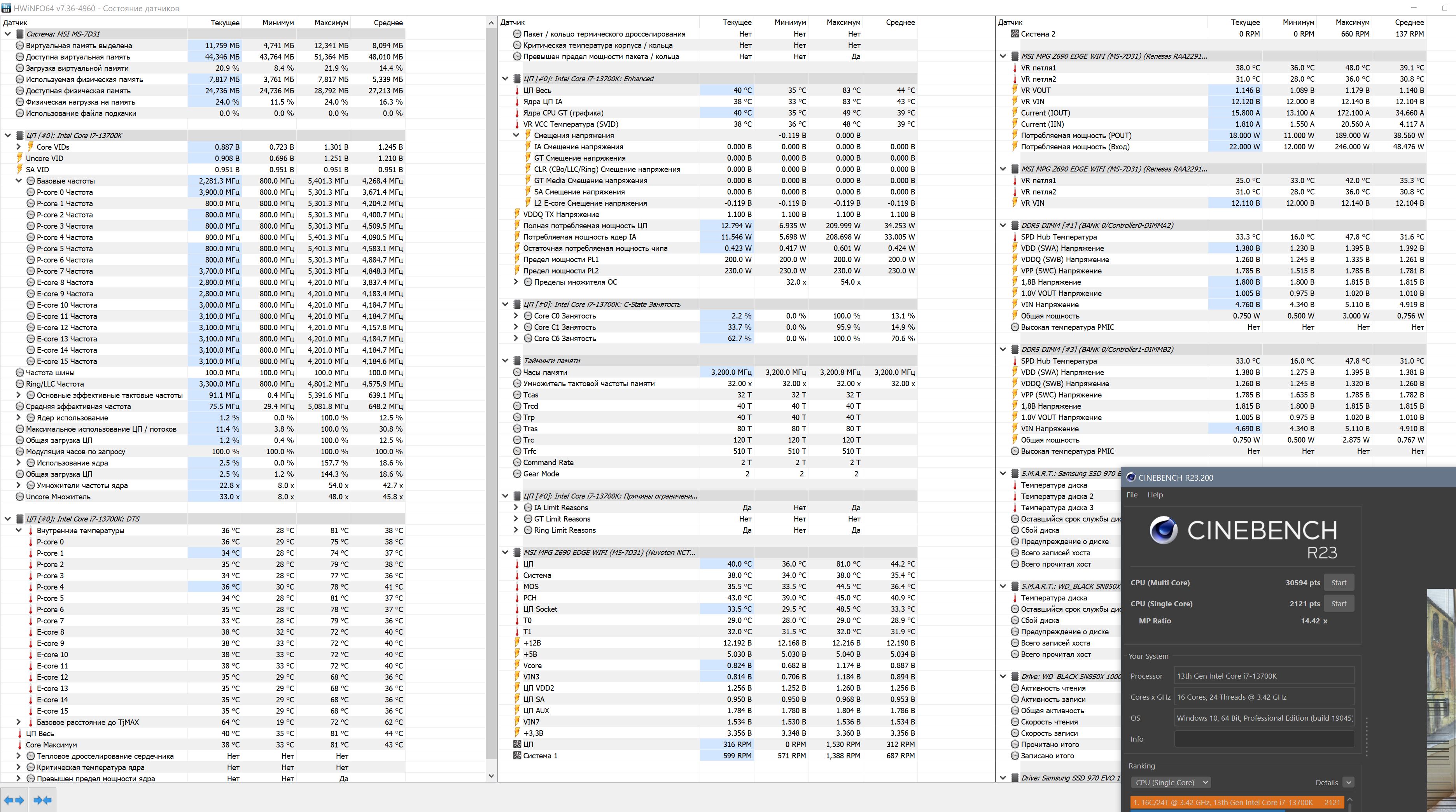Open the Help menu in Cinebench

pos(1155,495)
